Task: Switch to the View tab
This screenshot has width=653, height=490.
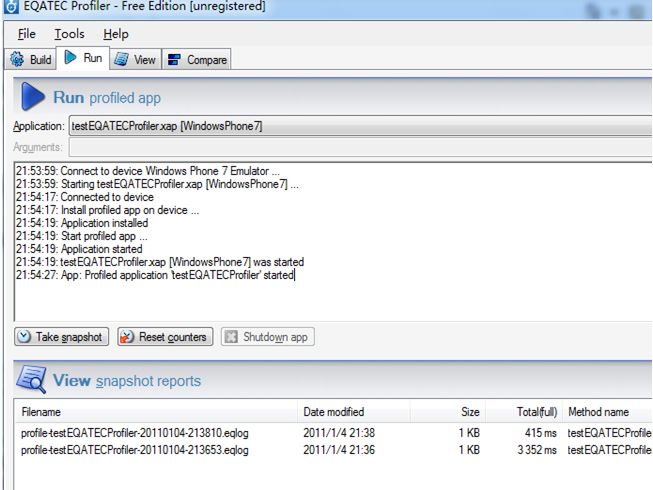Action: (135, 60)
